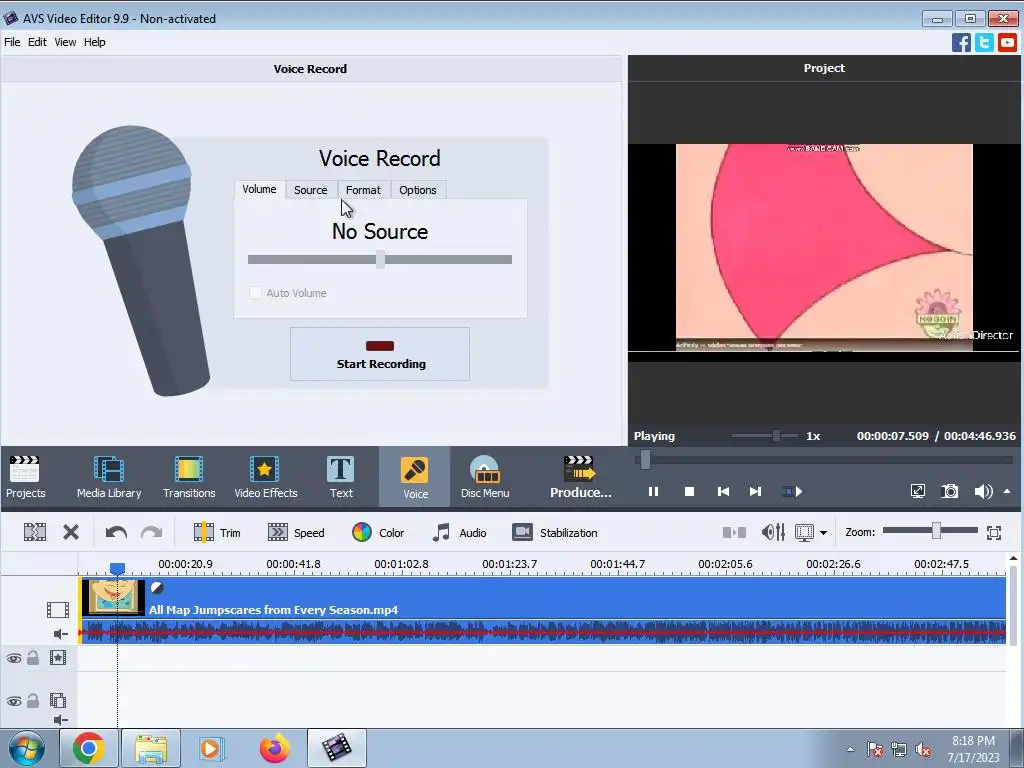Toggle visibility of the overlay track
Image resolution: width=1024 pixels, height=768 pixels.
pyautogui.click(x=14, y=701)
